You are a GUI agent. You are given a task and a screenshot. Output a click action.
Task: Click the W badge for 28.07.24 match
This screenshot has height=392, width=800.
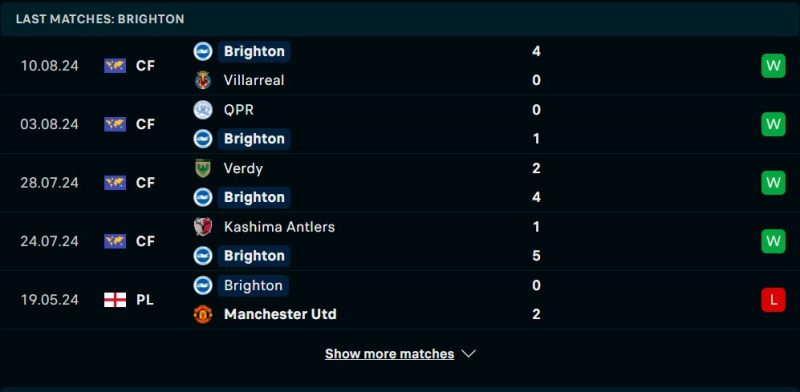[773, 183]
